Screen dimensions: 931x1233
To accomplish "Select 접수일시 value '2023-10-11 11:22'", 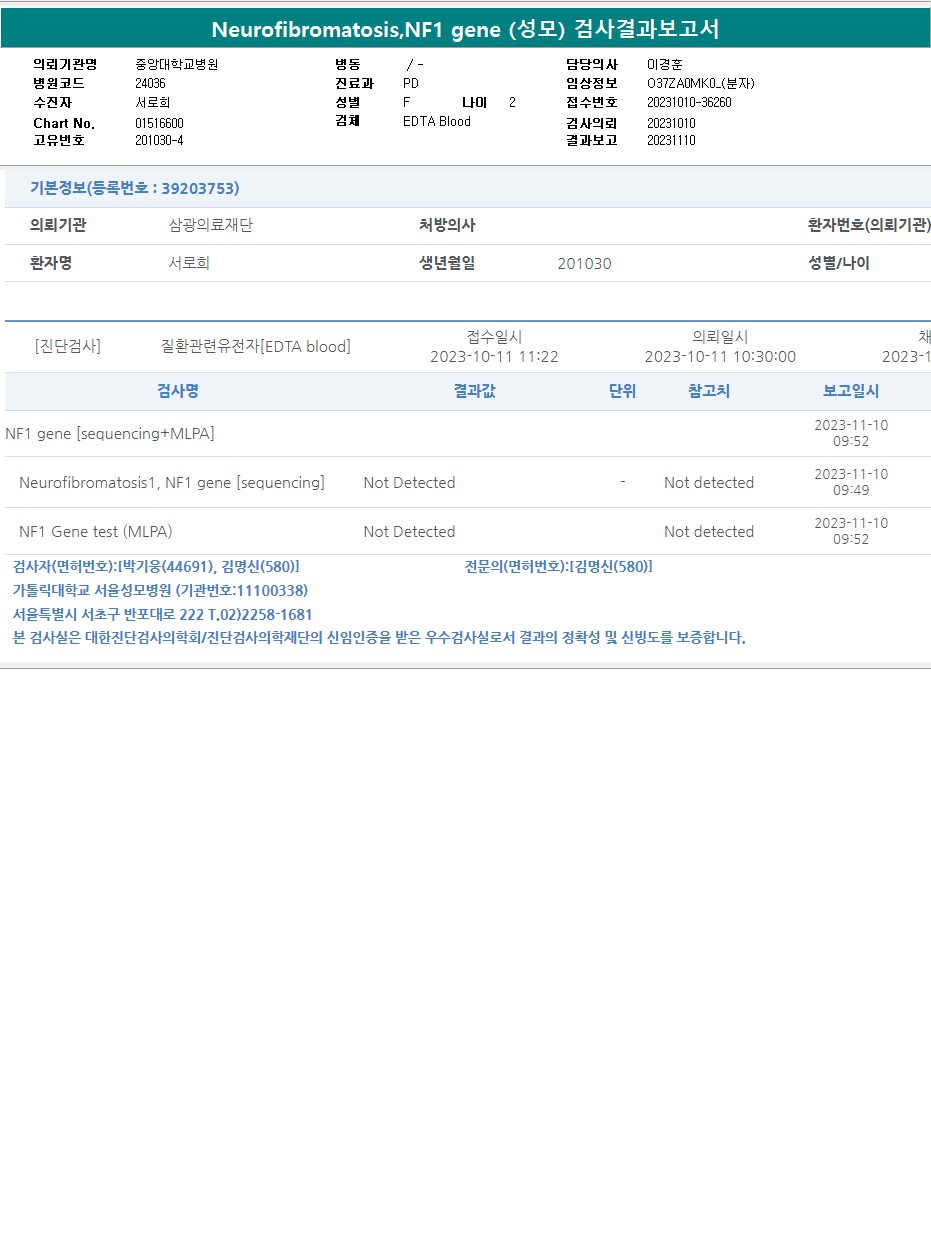I will (494, 356).
